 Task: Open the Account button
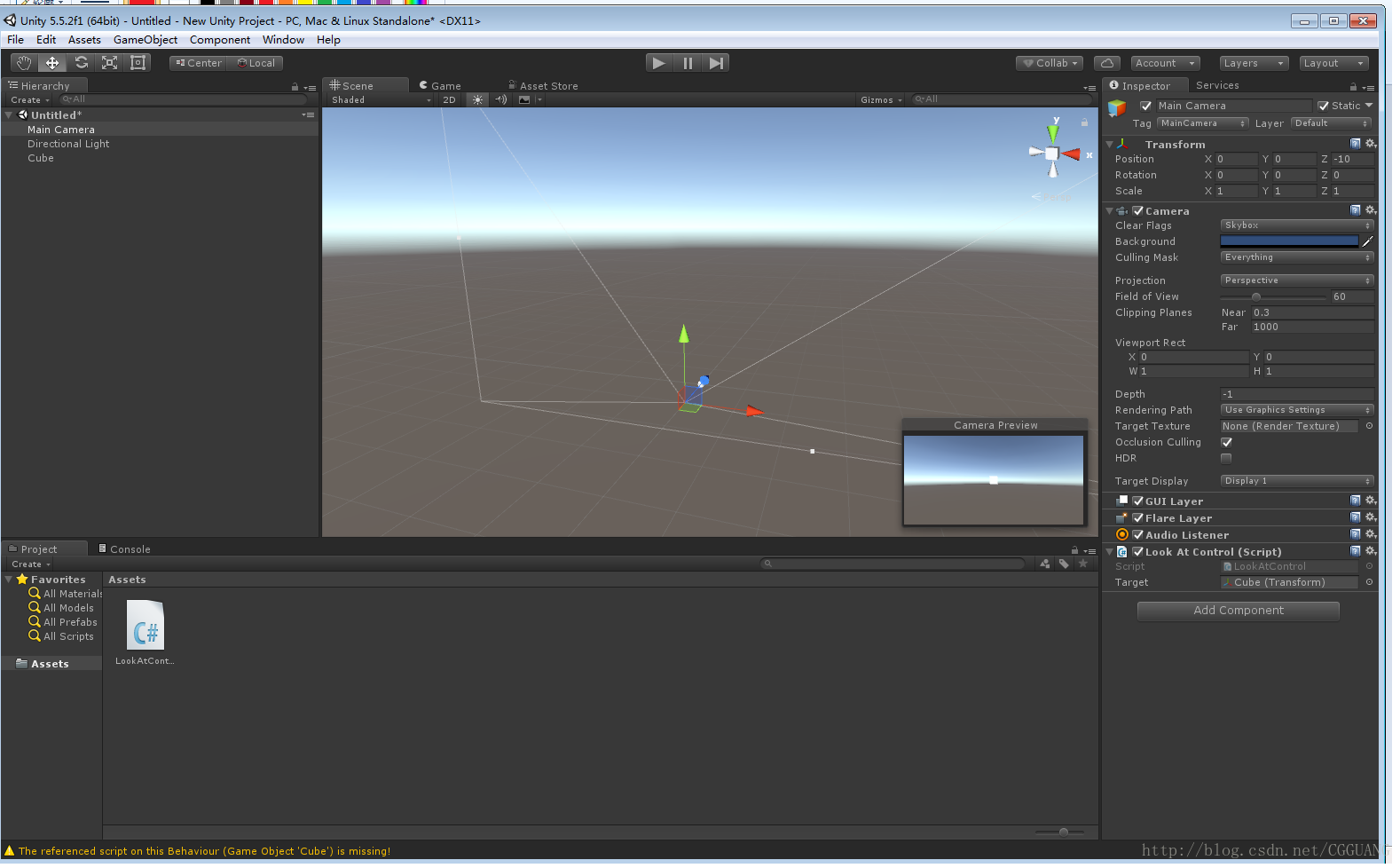1166,63
